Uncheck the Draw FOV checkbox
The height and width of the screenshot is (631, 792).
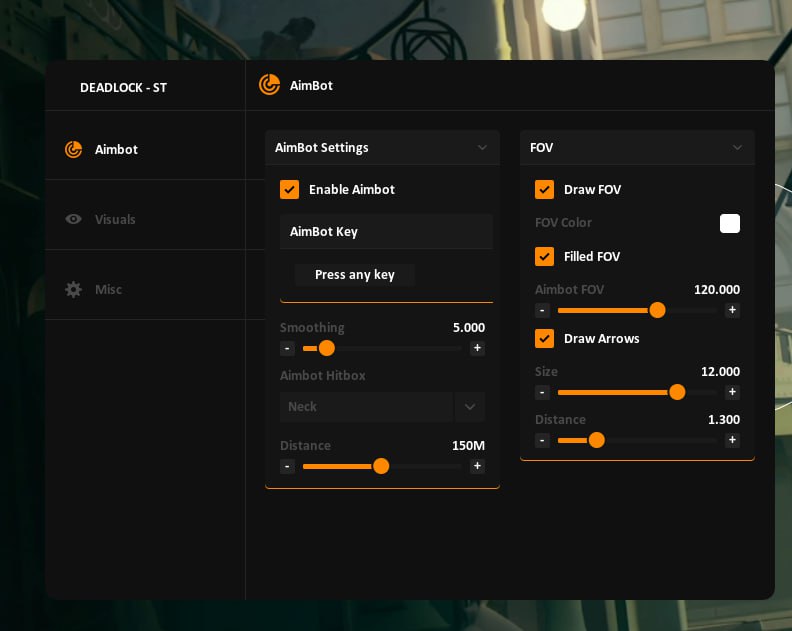tap(544, 189)
